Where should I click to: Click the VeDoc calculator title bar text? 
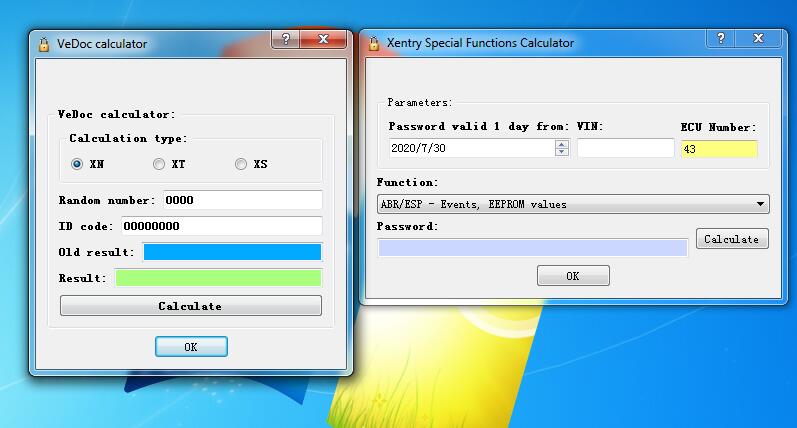(102, 44)
